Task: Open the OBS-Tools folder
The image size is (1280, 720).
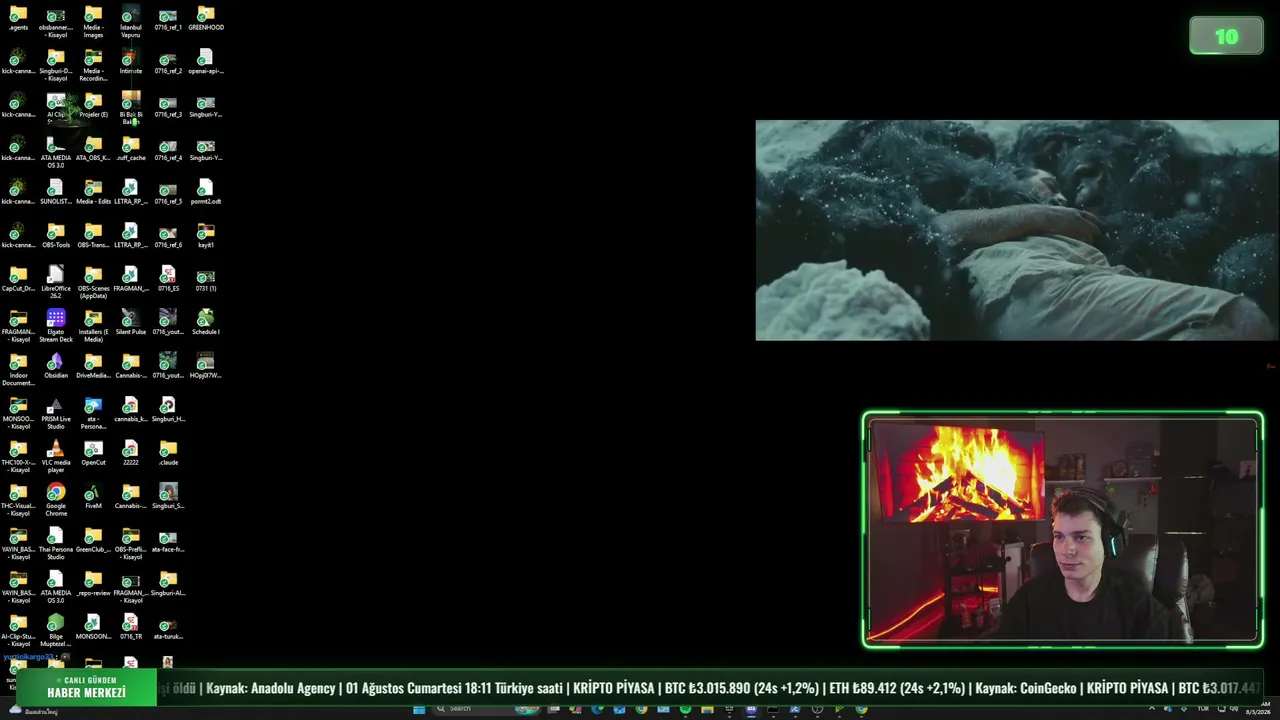Action: click(56, 236)
